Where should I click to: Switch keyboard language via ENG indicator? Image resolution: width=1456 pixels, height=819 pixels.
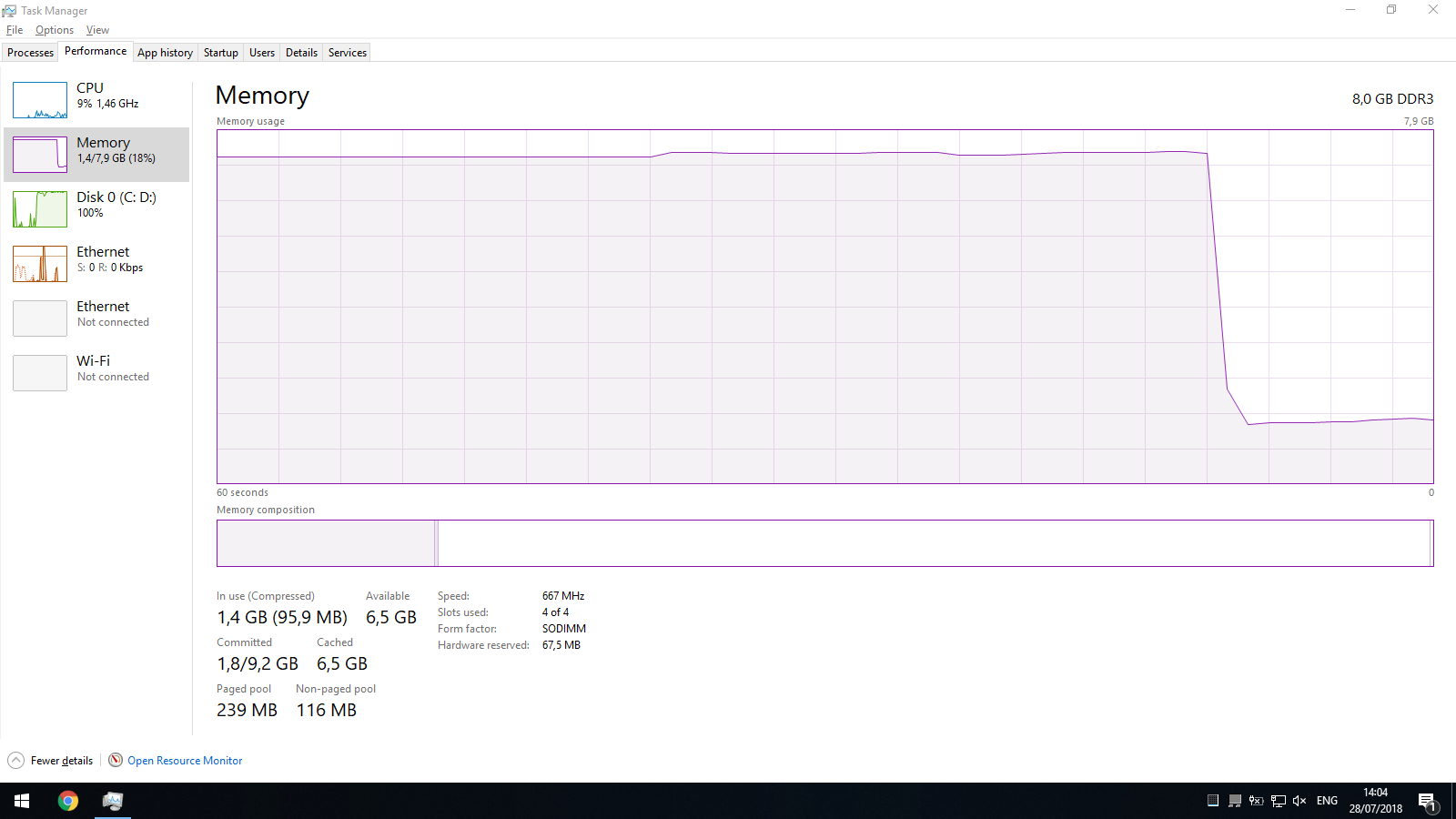(1327, 801)
